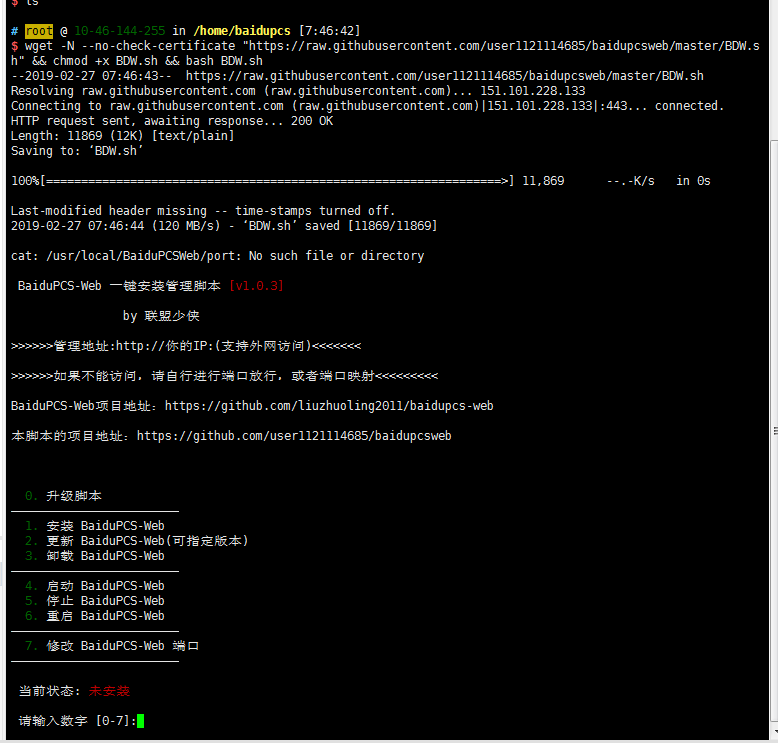Click the 'cat: ... No such file or directory' error
Viewport: 778px width, 743px height.
[x=217, y=256]
